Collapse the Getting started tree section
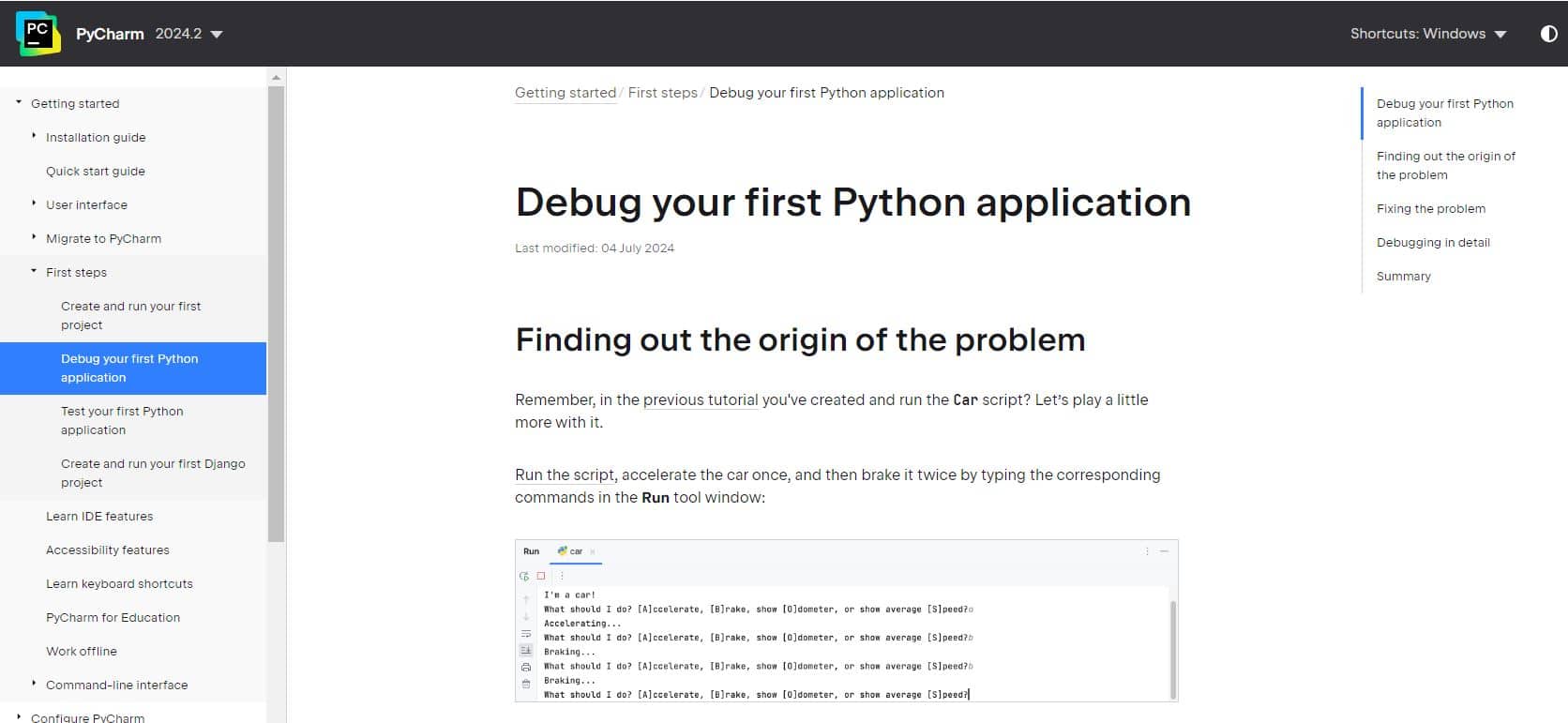 point(19,102)
